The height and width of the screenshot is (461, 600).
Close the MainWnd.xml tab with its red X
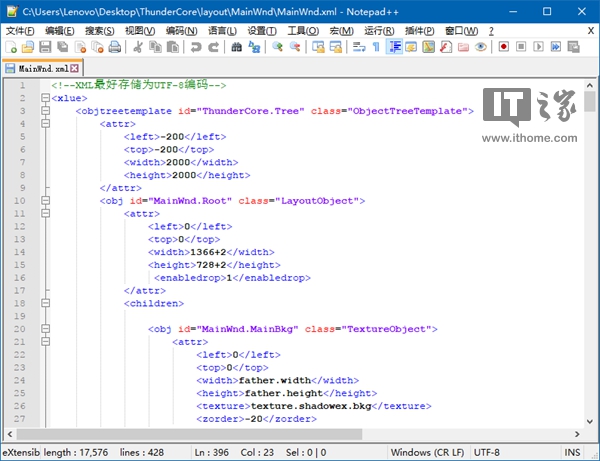(x=75, y=68)
